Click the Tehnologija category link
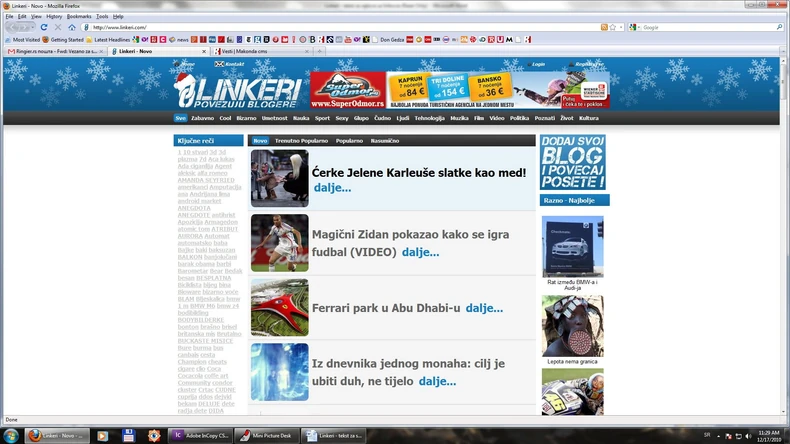Image resolution: width=790 pixels, height=444 pixels. coord(429,118)
